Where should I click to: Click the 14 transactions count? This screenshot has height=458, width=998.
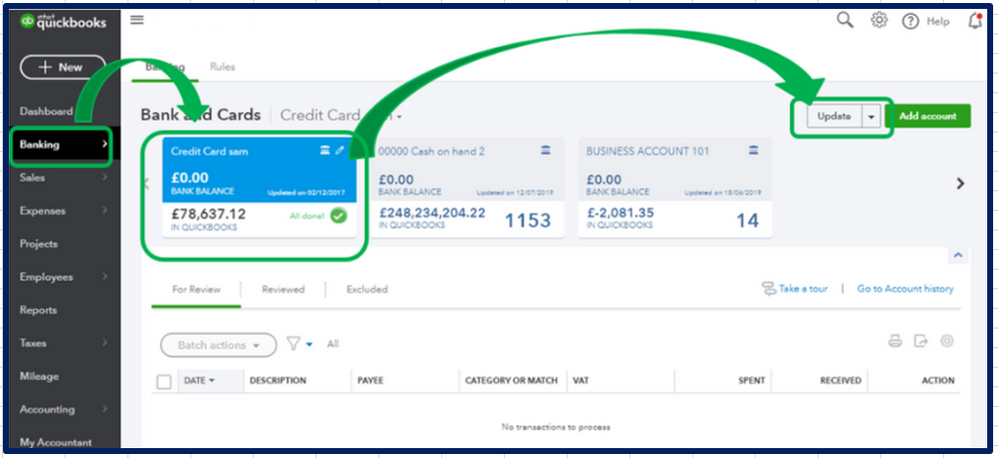[748, 221]
